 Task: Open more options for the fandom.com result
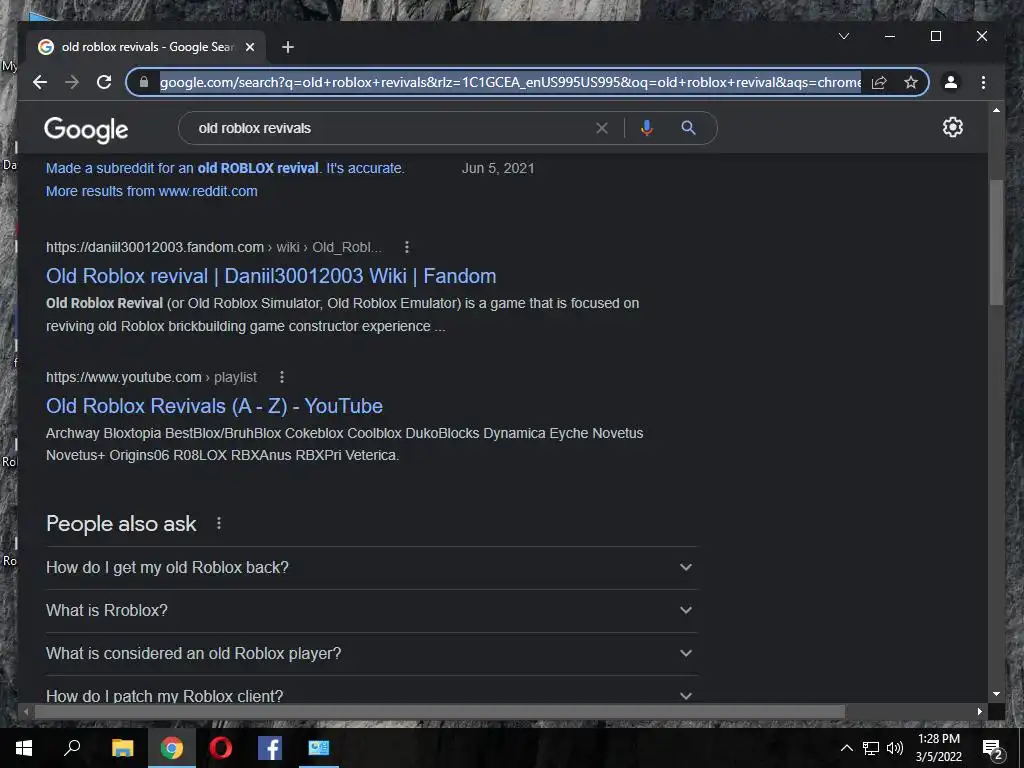pos(407,247)
